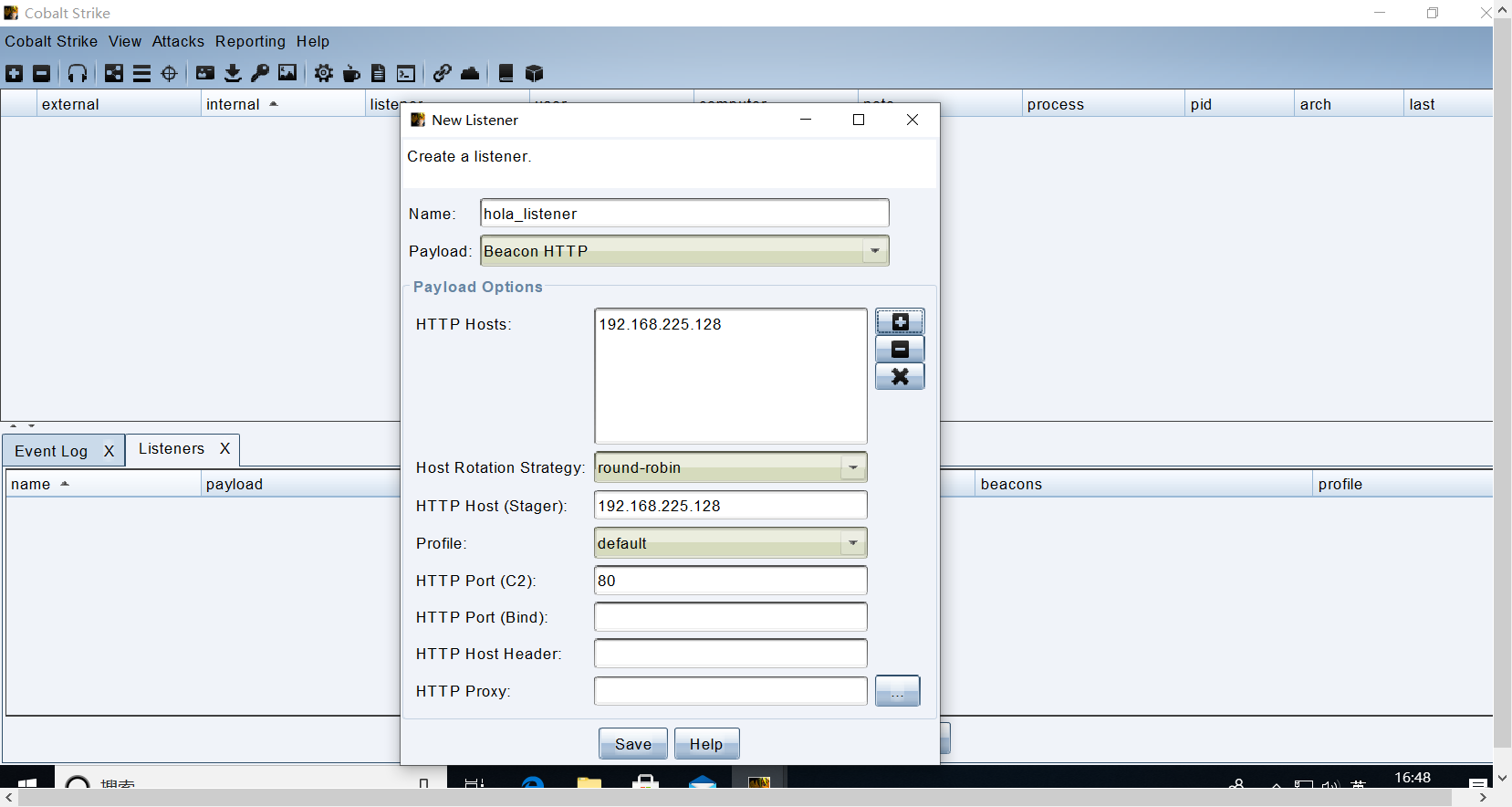The height and width of the screenshot is (807, 1512).
Task: Open Mail app from the taskbar
Action: [703, 782]
